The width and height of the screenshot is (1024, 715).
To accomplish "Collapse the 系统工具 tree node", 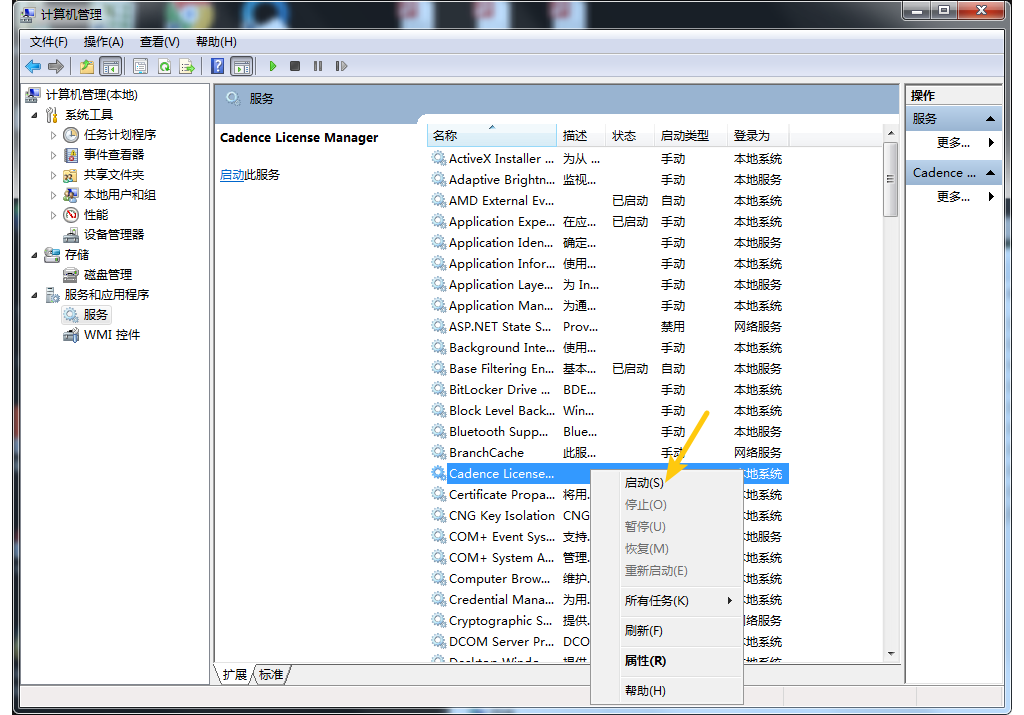I will [x=34, y=115].
